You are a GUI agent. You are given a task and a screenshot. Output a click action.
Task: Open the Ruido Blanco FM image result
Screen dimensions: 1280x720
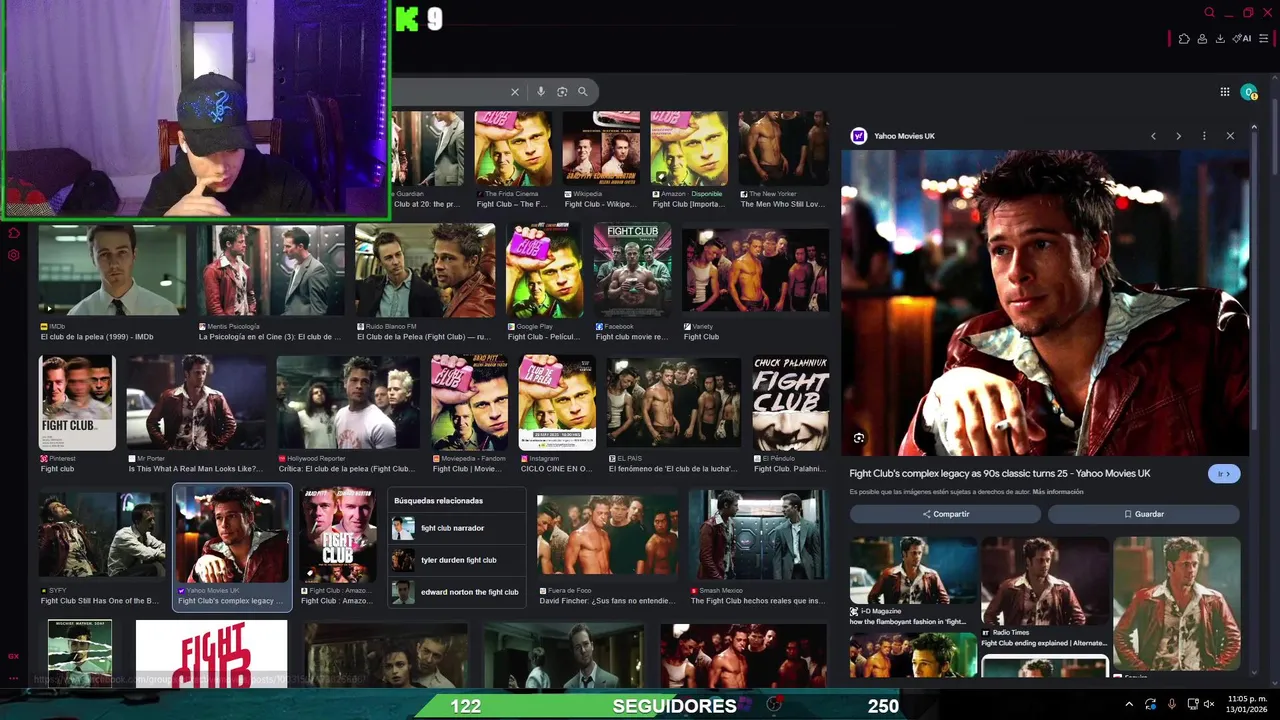[425, 272]
